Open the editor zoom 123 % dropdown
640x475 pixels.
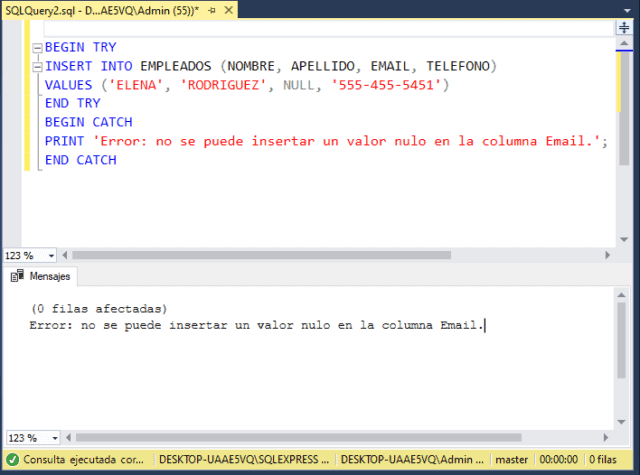tap(49, 255)
